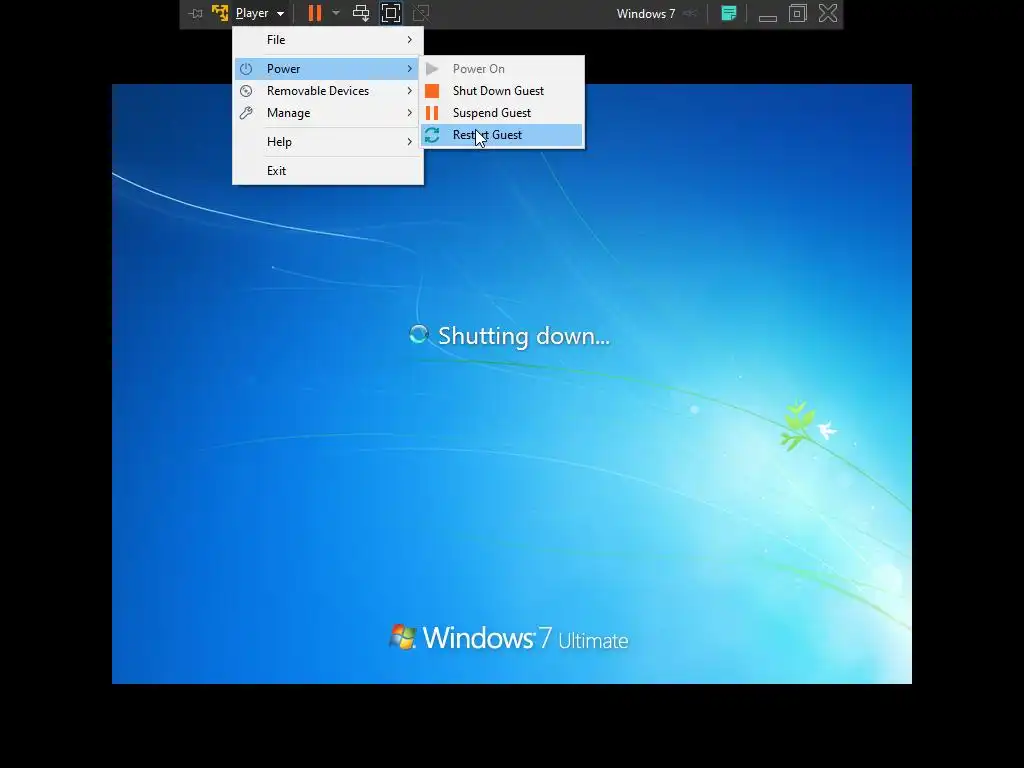
Task: Choose Exit from the Player menu
Action: [x=328, y=170]
